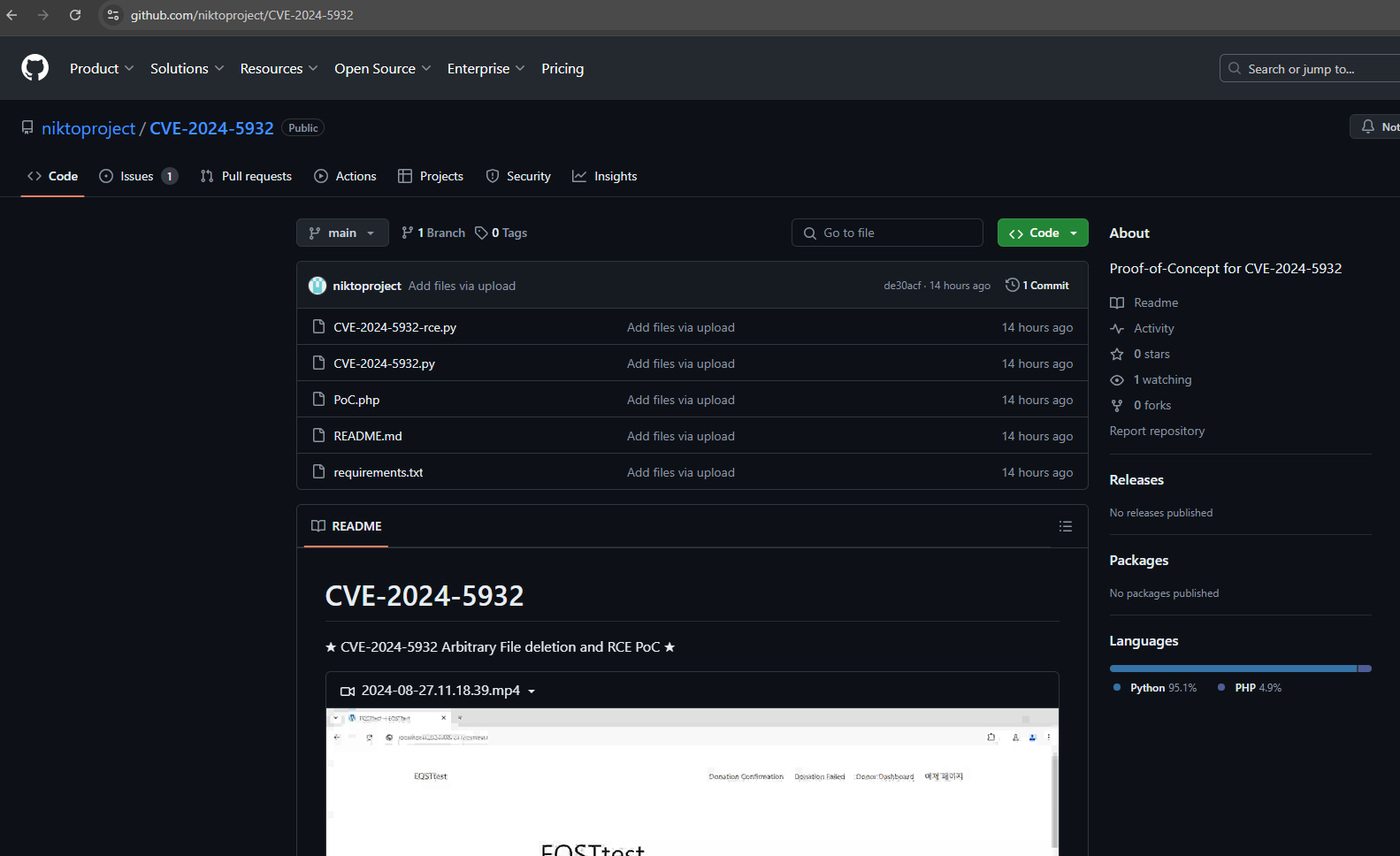Click search magnifier icon in header
Image resolution: width=1400 pixels, height=856 pixels.
click(1235, 68)
